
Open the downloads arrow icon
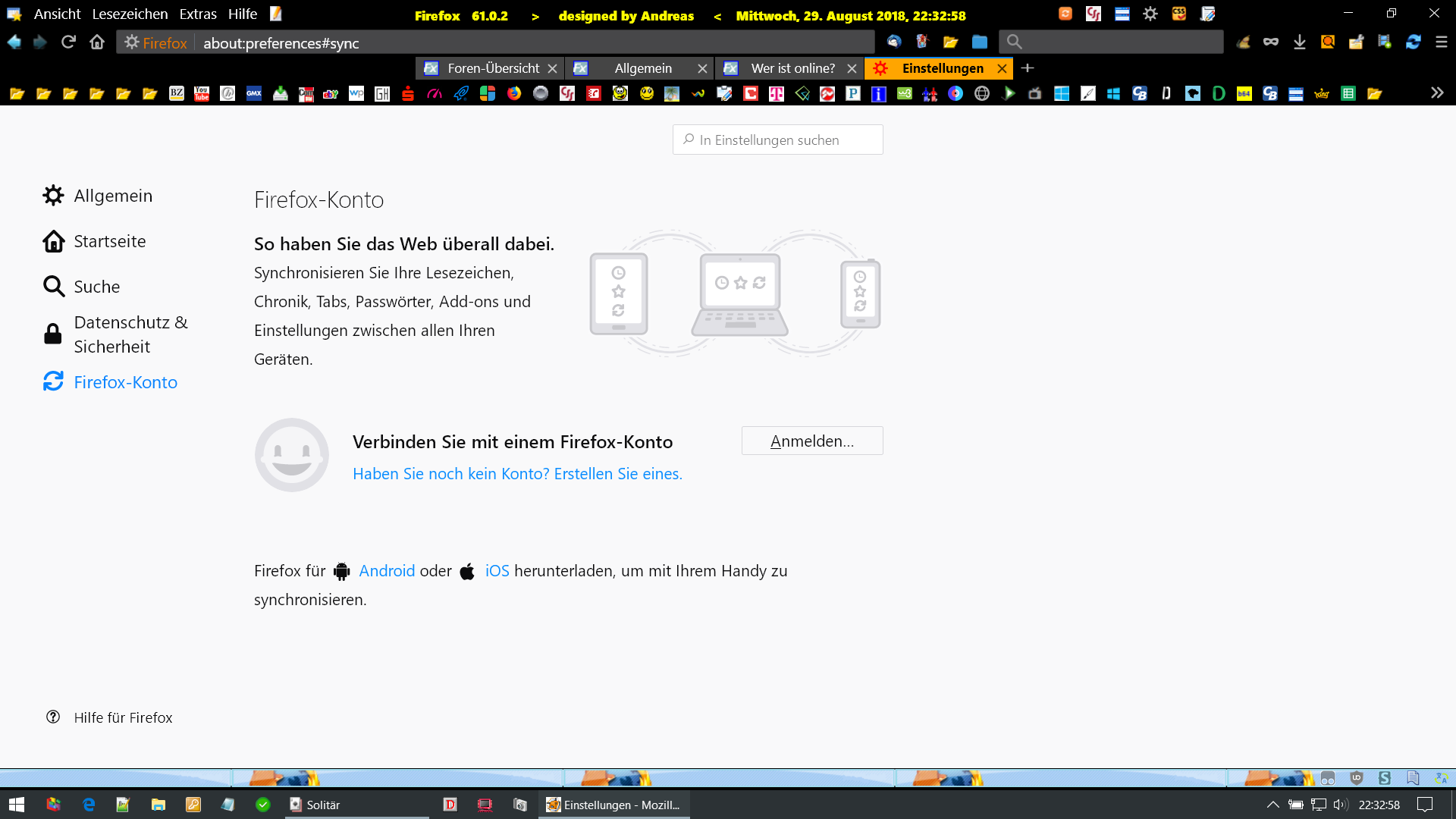[x=1299, y=42]
